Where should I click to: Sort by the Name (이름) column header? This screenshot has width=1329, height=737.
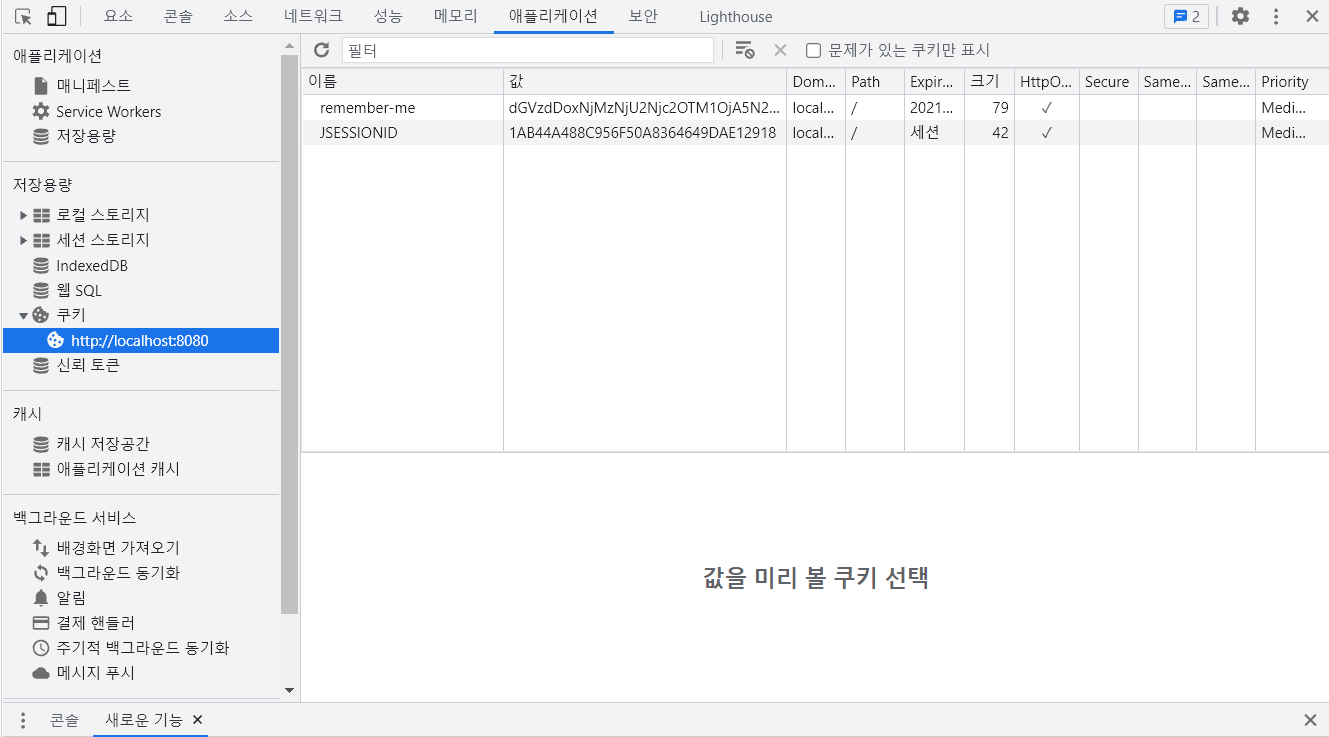pyautogui.click(x=403, y=82)
